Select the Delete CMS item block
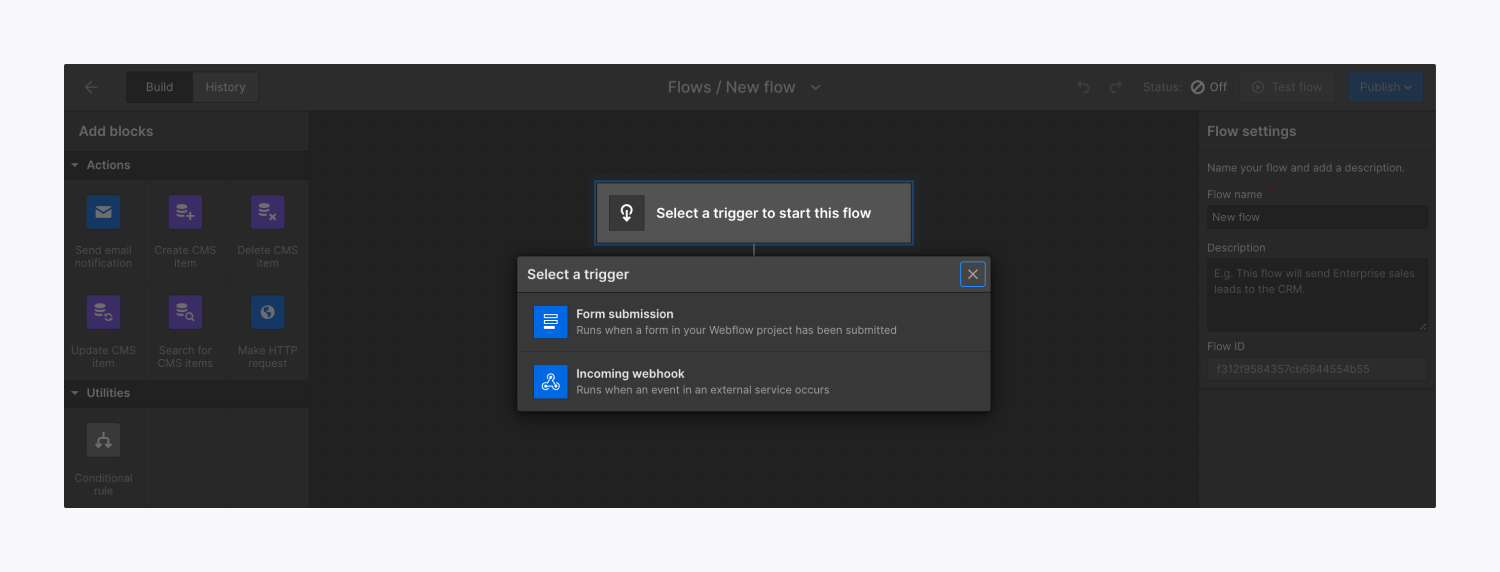The width and height of the screenshot is (1500, 572). (267, 230)
